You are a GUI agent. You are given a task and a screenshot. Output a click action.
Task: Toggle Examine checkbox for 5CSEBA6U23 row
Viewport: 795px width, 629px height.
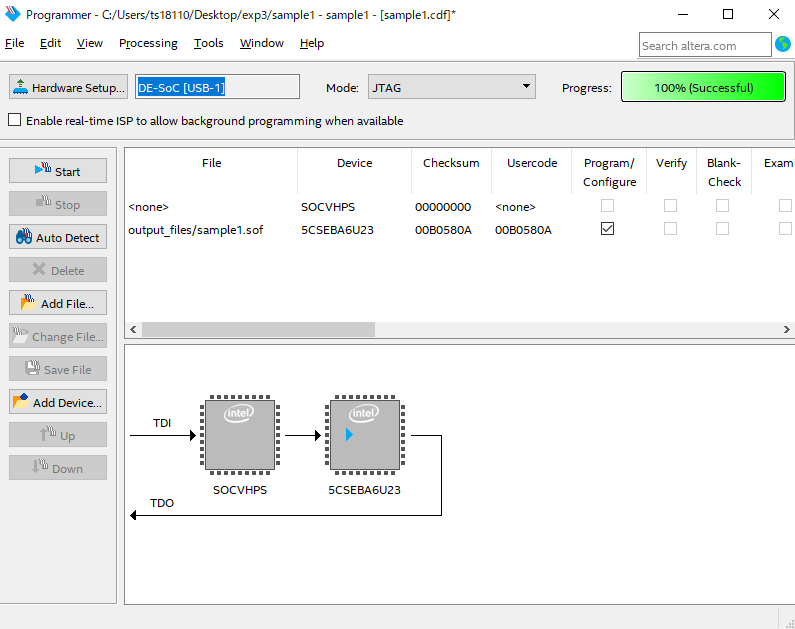click(785, 229)
